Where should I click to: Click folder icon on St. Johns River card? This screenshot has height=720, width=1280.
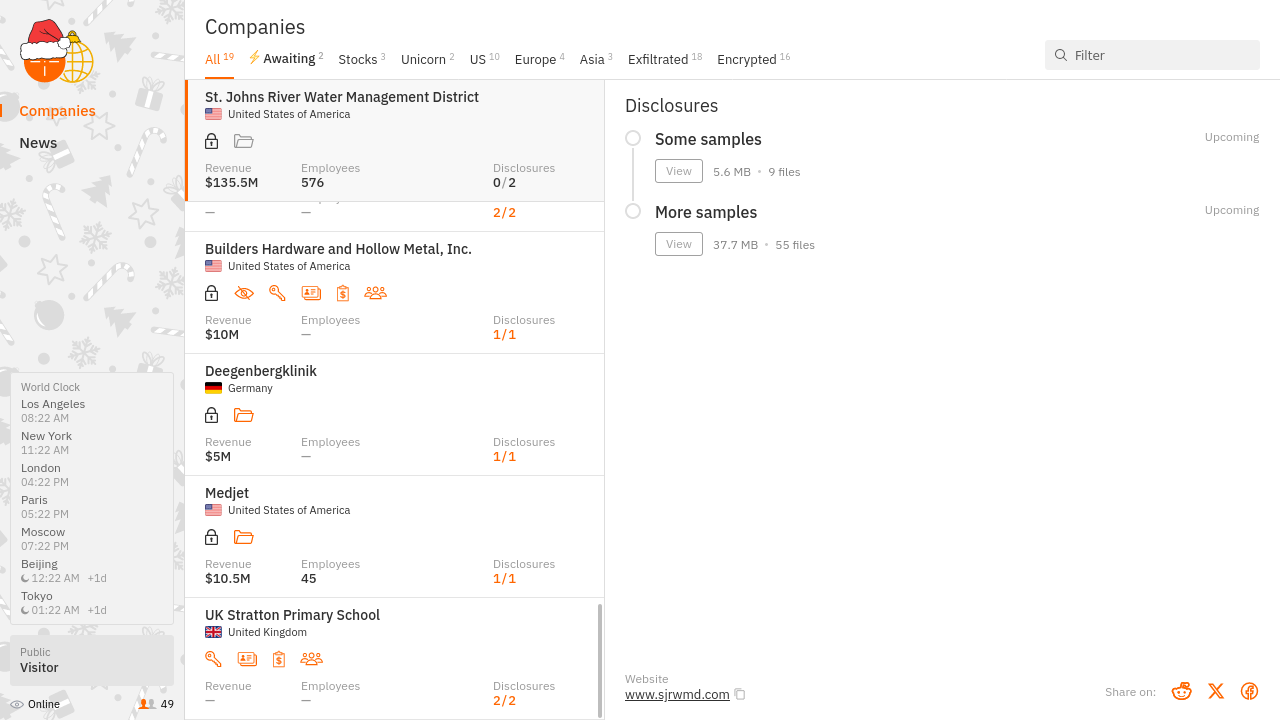[x=244, y=141]
